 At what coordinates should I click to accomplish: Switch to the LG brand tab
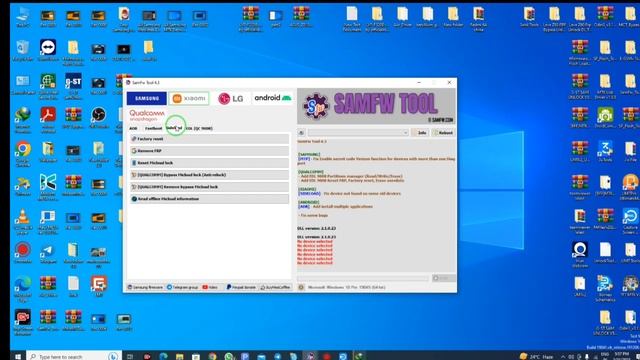click(231, 98)
